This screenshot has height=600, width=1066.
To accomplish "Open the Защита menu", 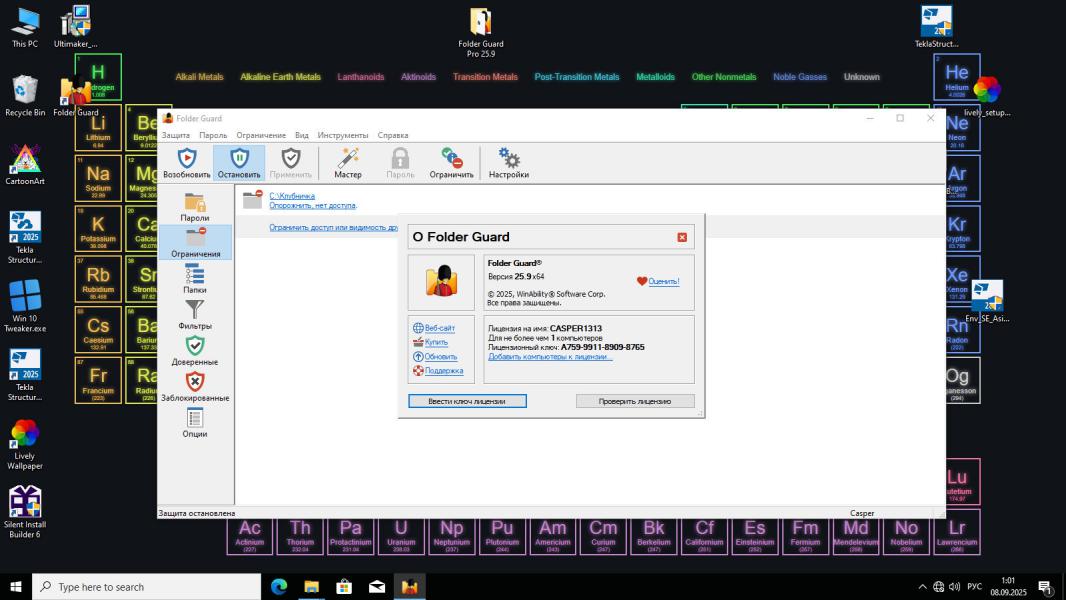I will pos(175,135).
